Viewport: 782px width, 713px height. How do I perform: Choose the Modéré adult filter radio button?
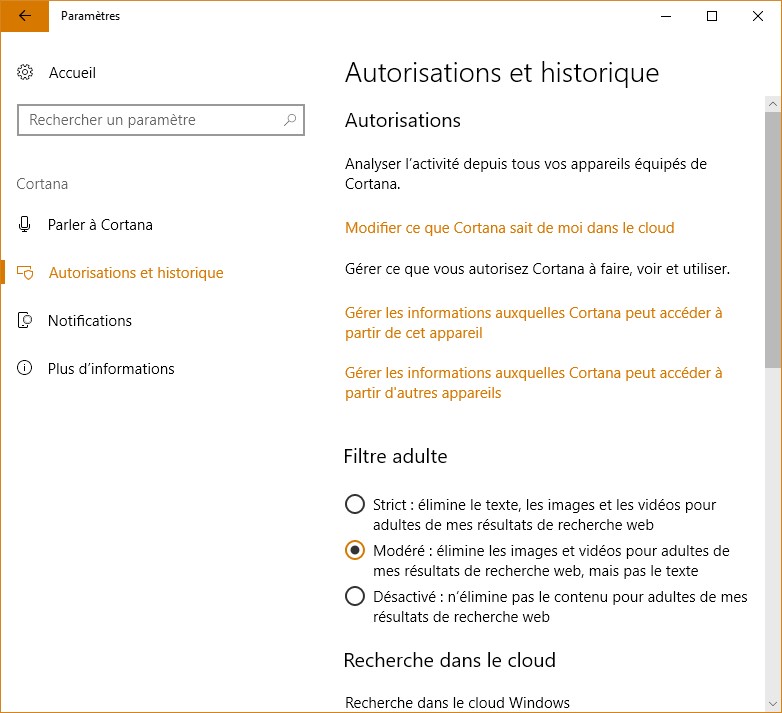pyautogui.click(x=354, y=551)
